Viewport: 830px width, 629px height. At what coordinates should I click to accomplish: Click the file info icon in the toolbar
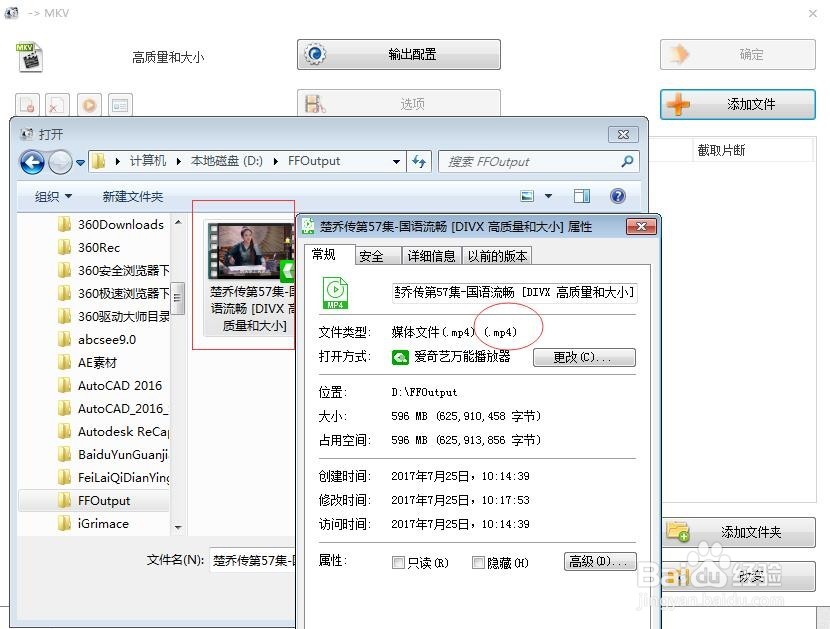(x=119, y=104)
